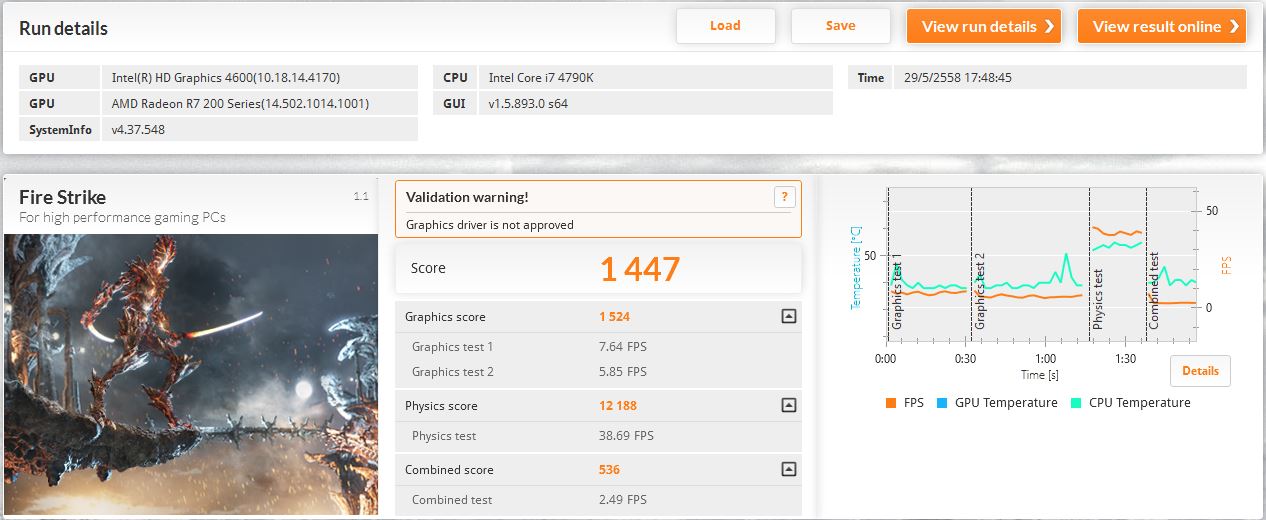The width and height of the screenshot is (1266, 520).
Task: Click the GUI version v1.5.893.0 s64
Action: pyautogui.click(x=657, y=103)
